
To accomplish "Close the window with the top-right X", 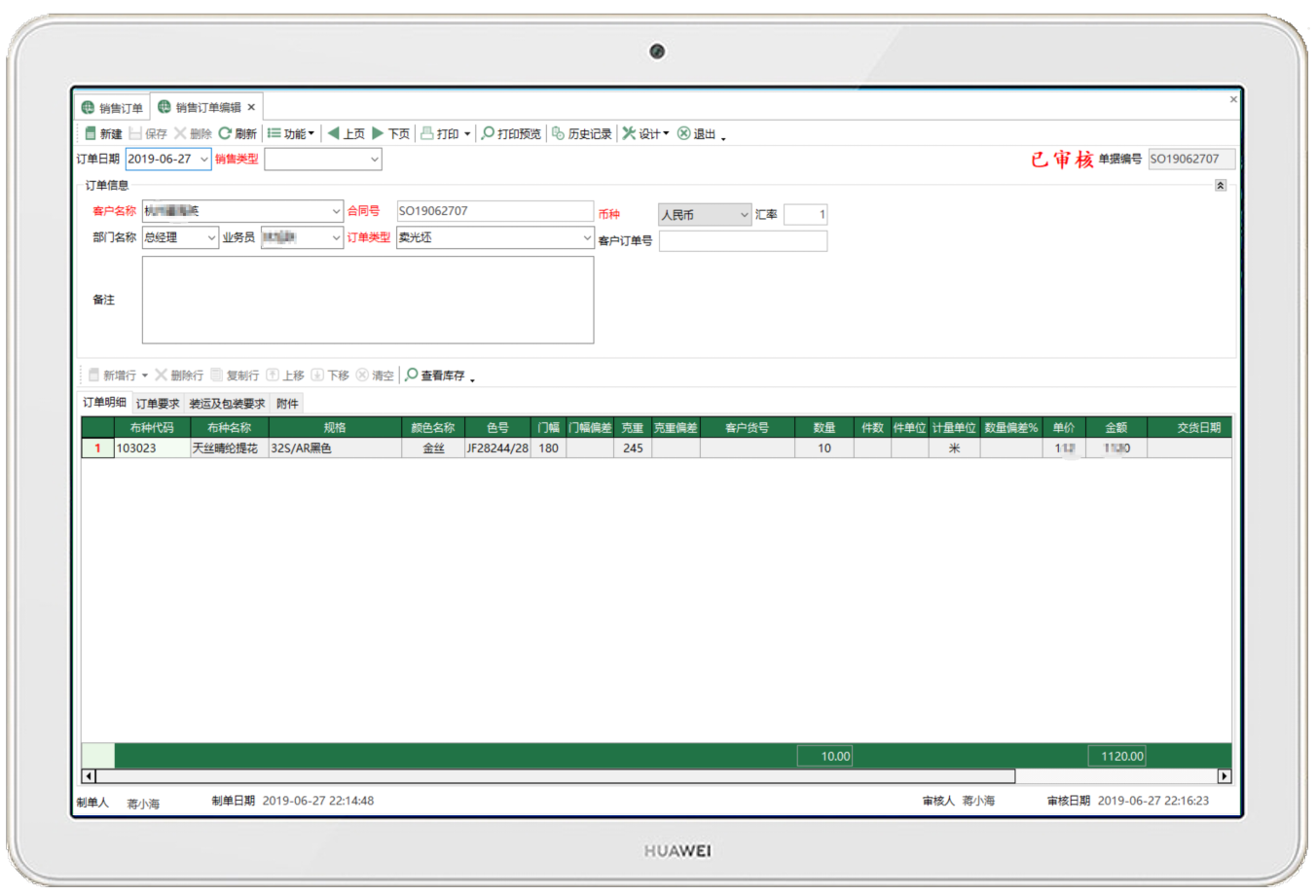I will (x=1233, y=99).
